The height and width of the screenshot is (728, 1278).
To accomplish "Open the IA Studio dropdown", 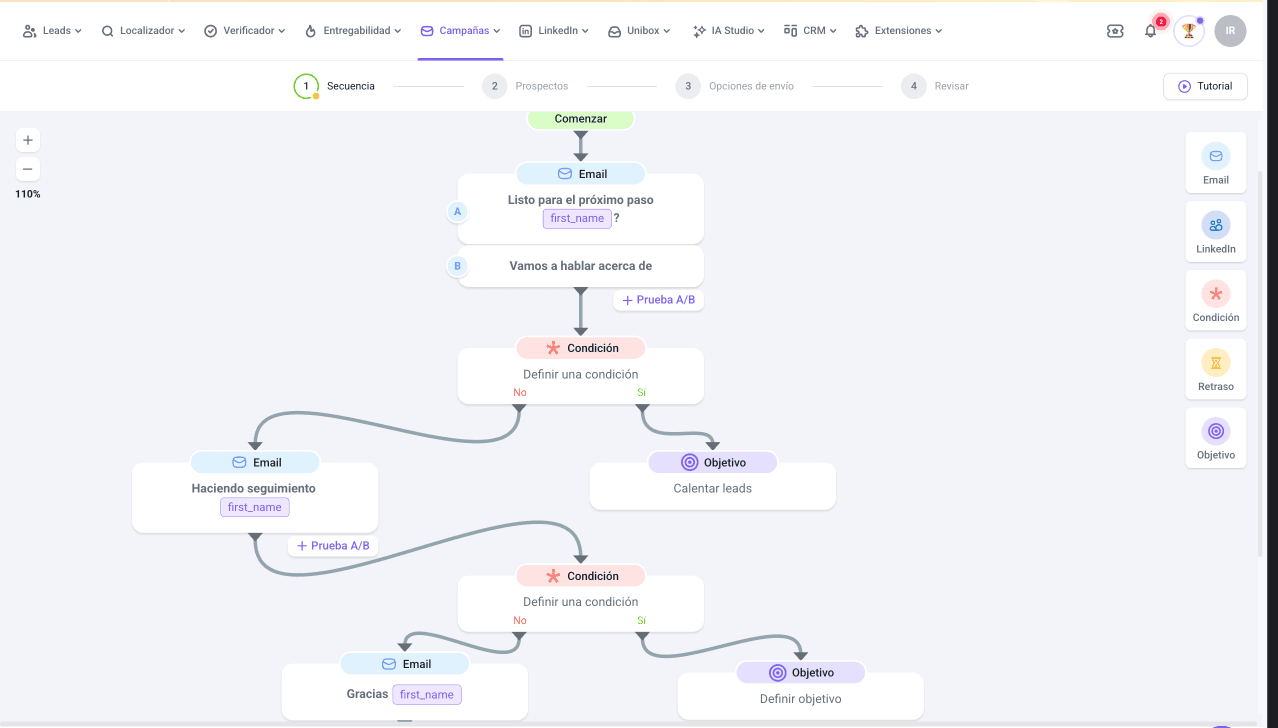I will click(728, 31).
